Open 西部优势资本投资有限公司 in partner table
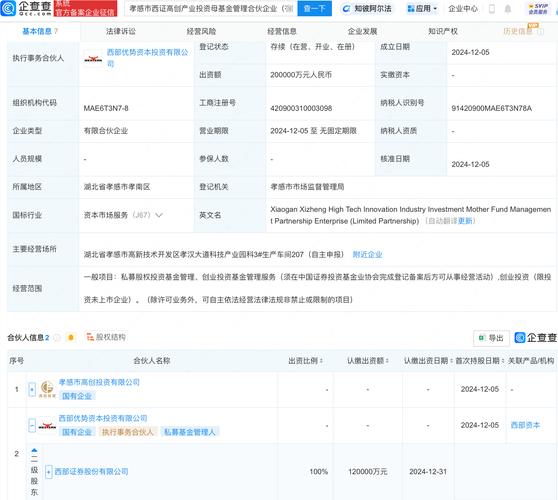 click(x=103, y=418)
